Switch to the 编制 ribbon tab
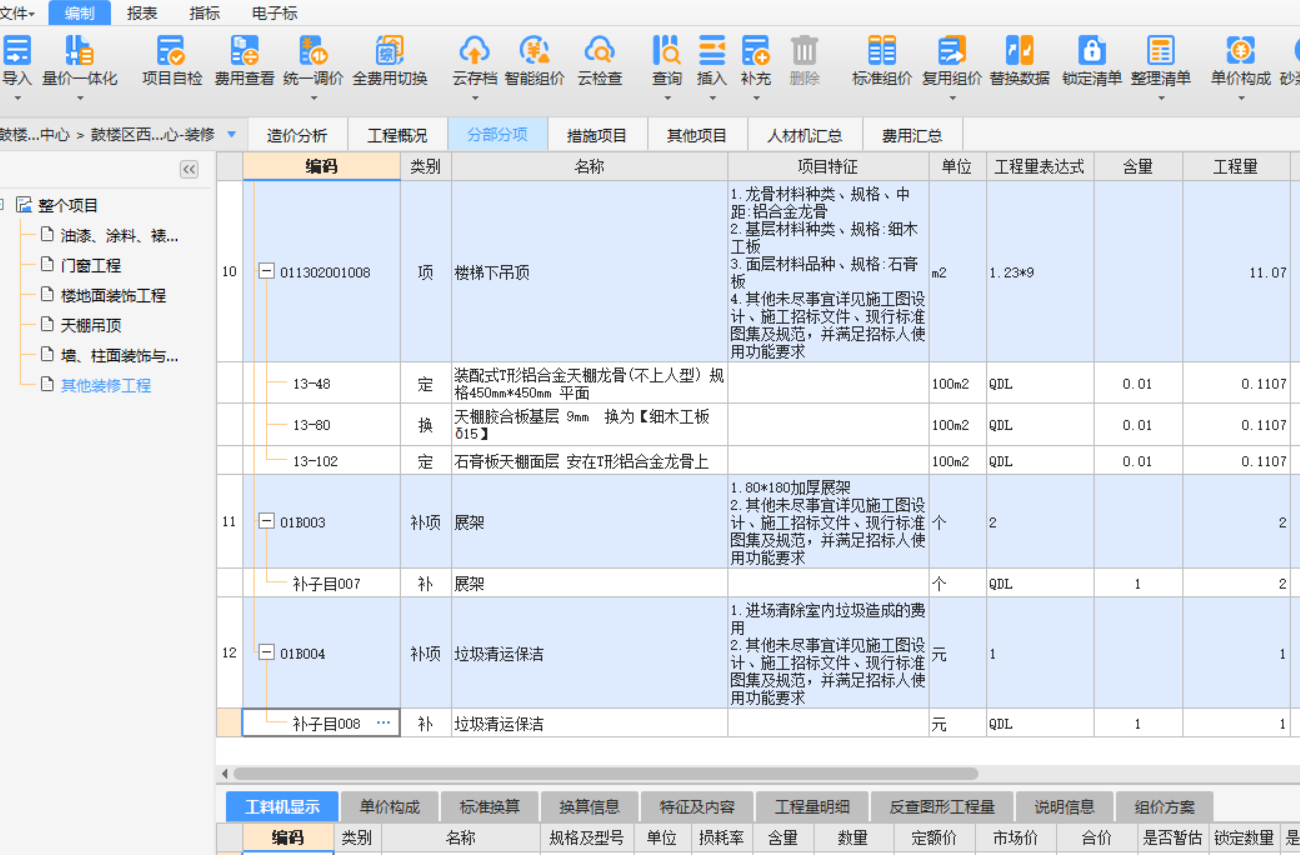Screen dimensions: 1300x855 pyautogui.click(x=79, y=13)
